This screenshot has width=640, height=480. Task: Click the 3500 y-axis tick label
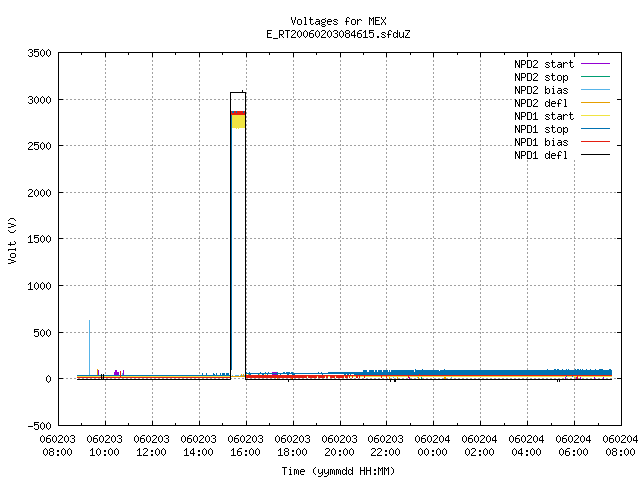[40, 53]
